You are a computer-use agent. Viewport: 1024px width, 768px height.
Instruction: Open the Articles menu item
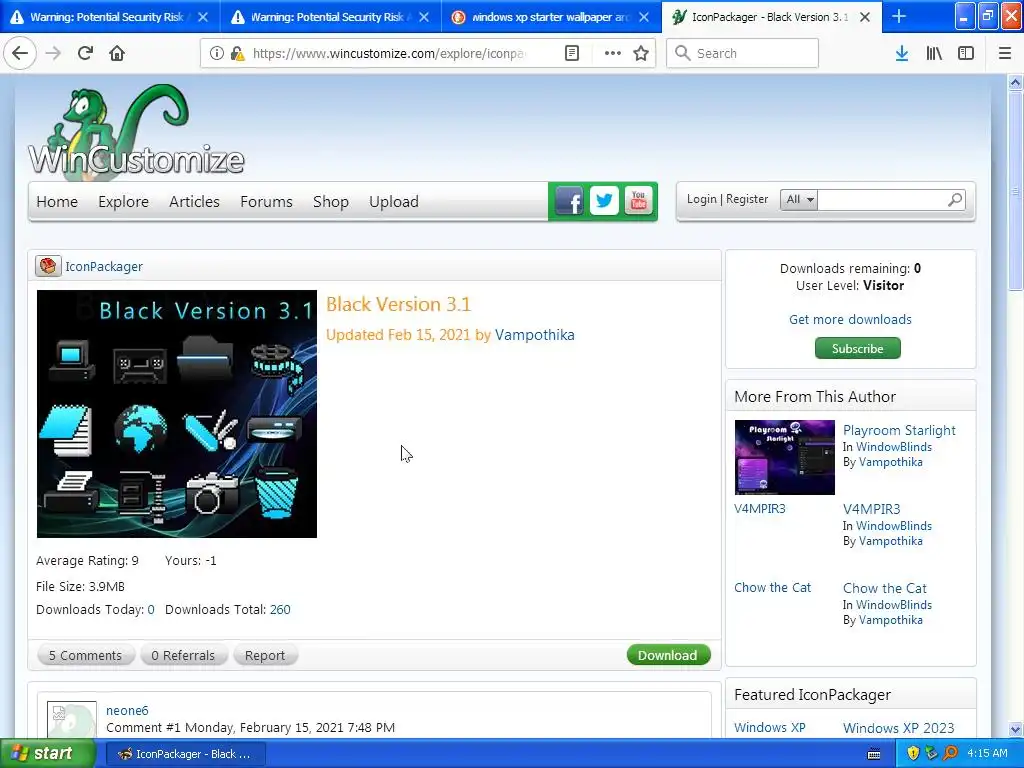[194, 202]
